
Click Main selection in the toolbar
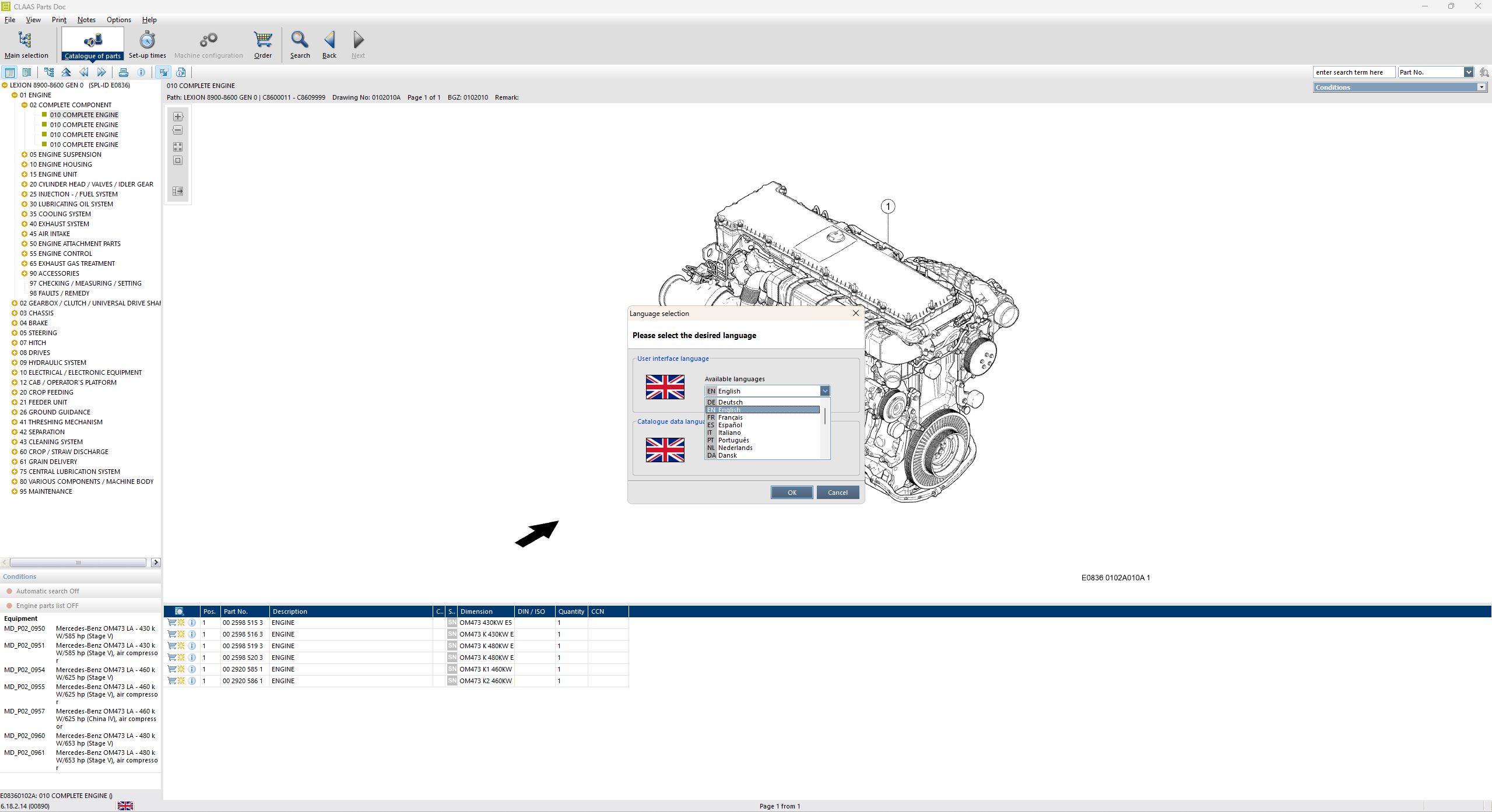pos(26,44)
